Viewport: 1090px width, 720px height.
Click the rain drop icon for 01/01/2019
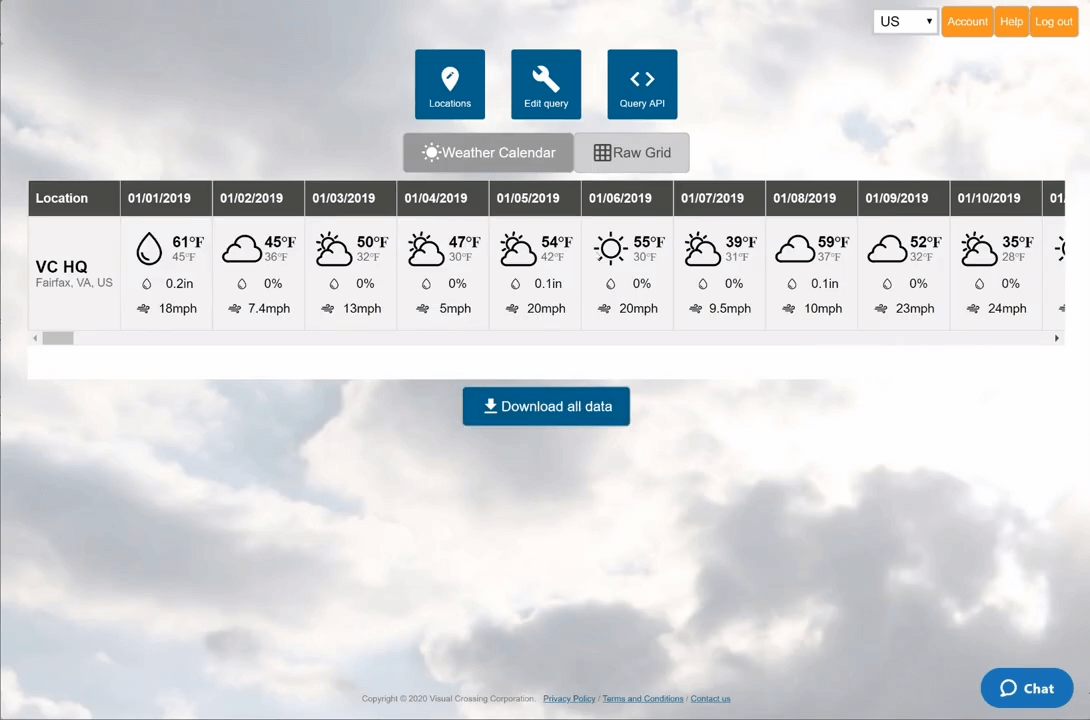149,248
